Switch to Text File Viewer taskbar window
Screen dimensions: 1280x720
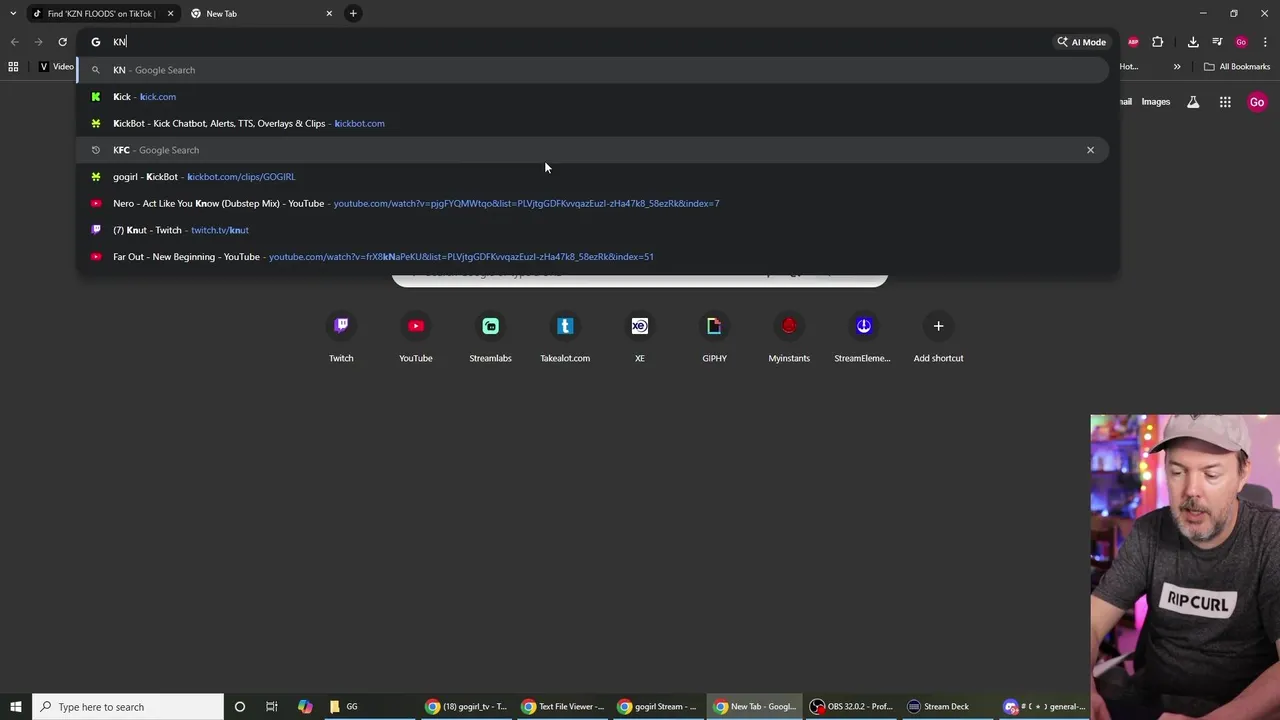coord(562,707)
